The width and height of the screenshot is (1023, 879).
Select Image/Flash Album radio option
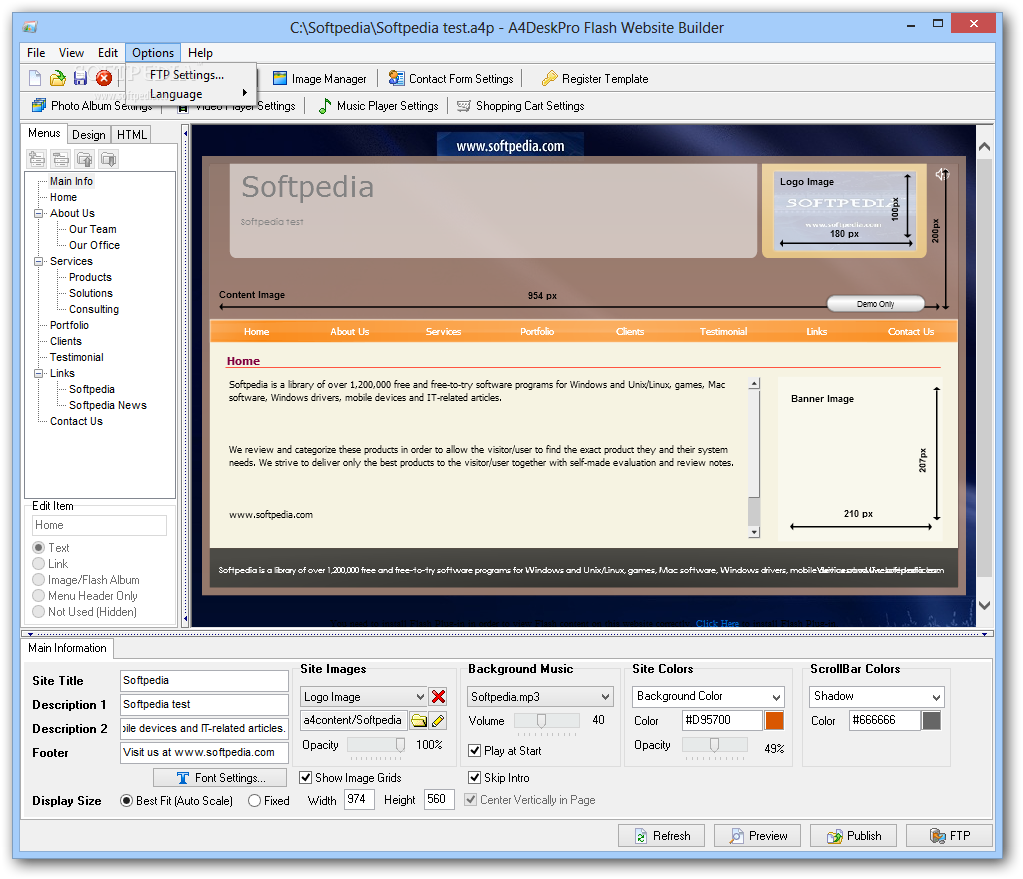pyautogui.click(x=38, y=579)
